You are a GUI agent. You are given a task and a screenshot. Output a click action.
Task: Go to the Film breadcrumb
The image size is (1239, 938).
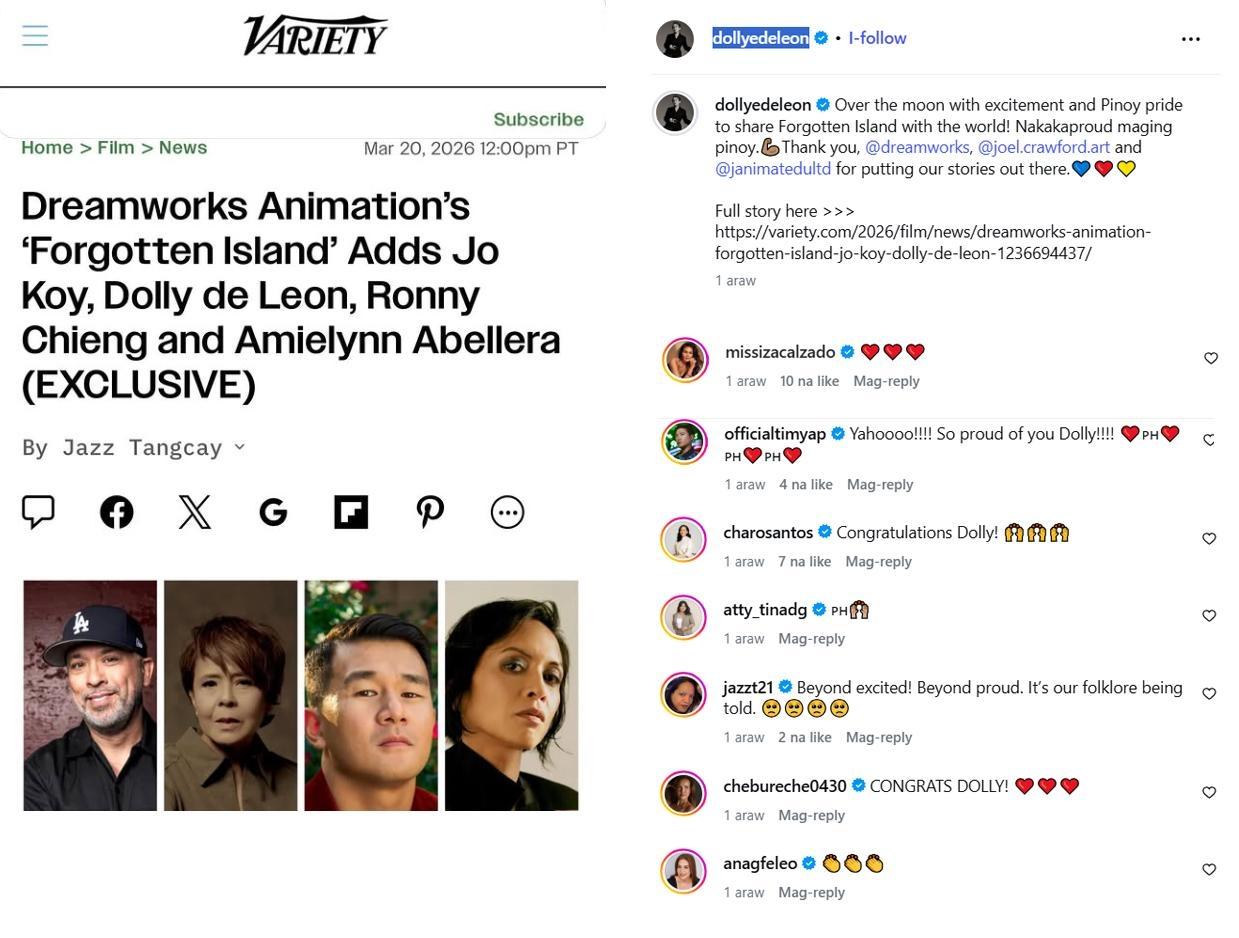pos(116,148)
